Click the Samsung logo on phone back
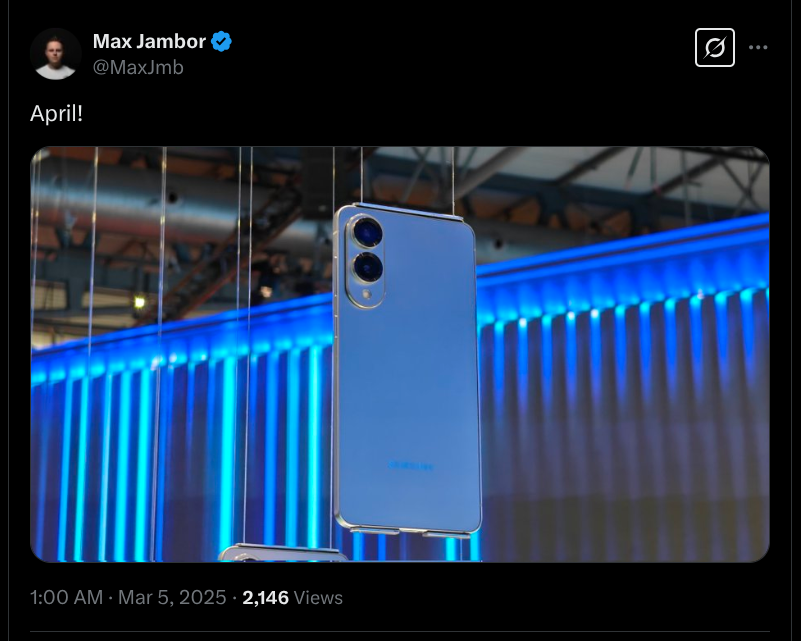Image resolution: width=801 pixels, height=641 pixels. click(x=410, y=465)
